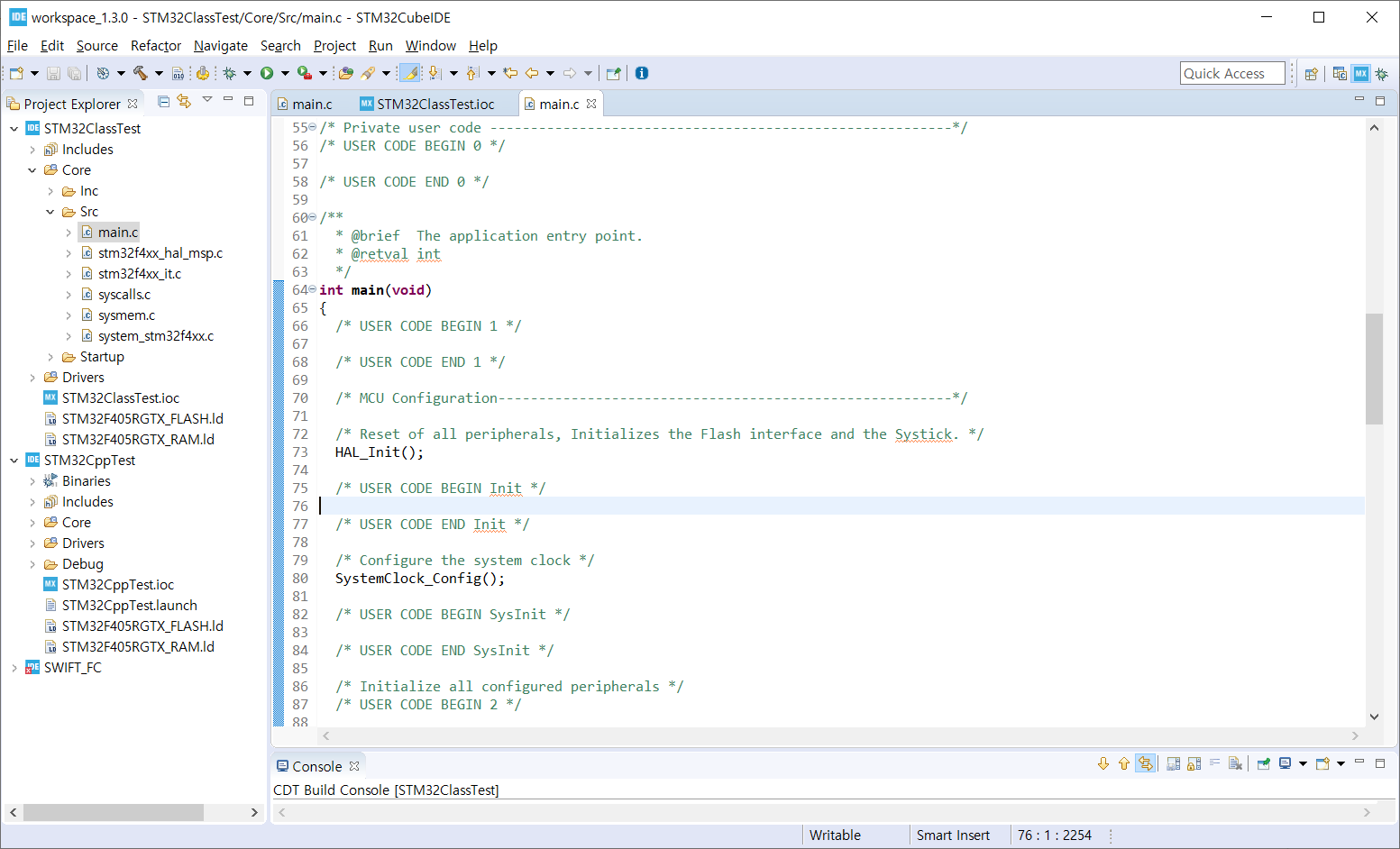1400x849 pixels.
Task: Click the Clear Console icon
Action: (x=1235, y=764)
